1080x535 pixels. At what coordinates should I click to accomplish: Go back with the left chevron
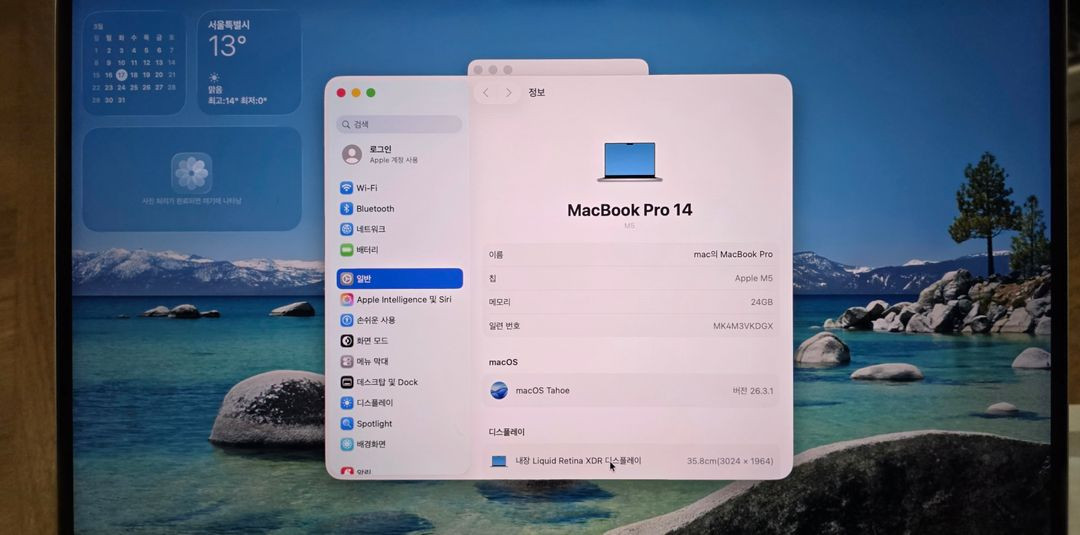(486, 92)
